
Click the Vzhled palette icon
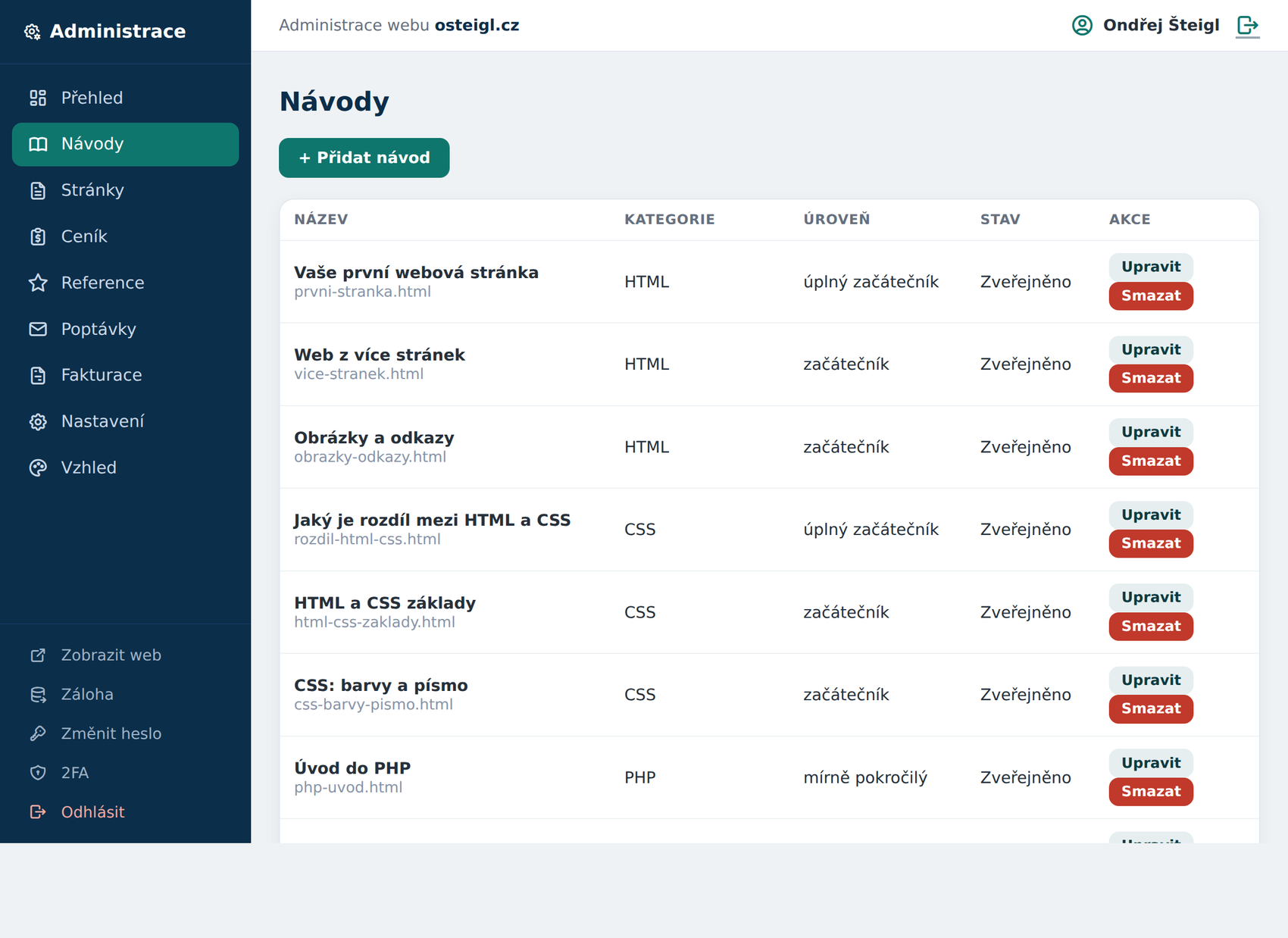point(38,467)
